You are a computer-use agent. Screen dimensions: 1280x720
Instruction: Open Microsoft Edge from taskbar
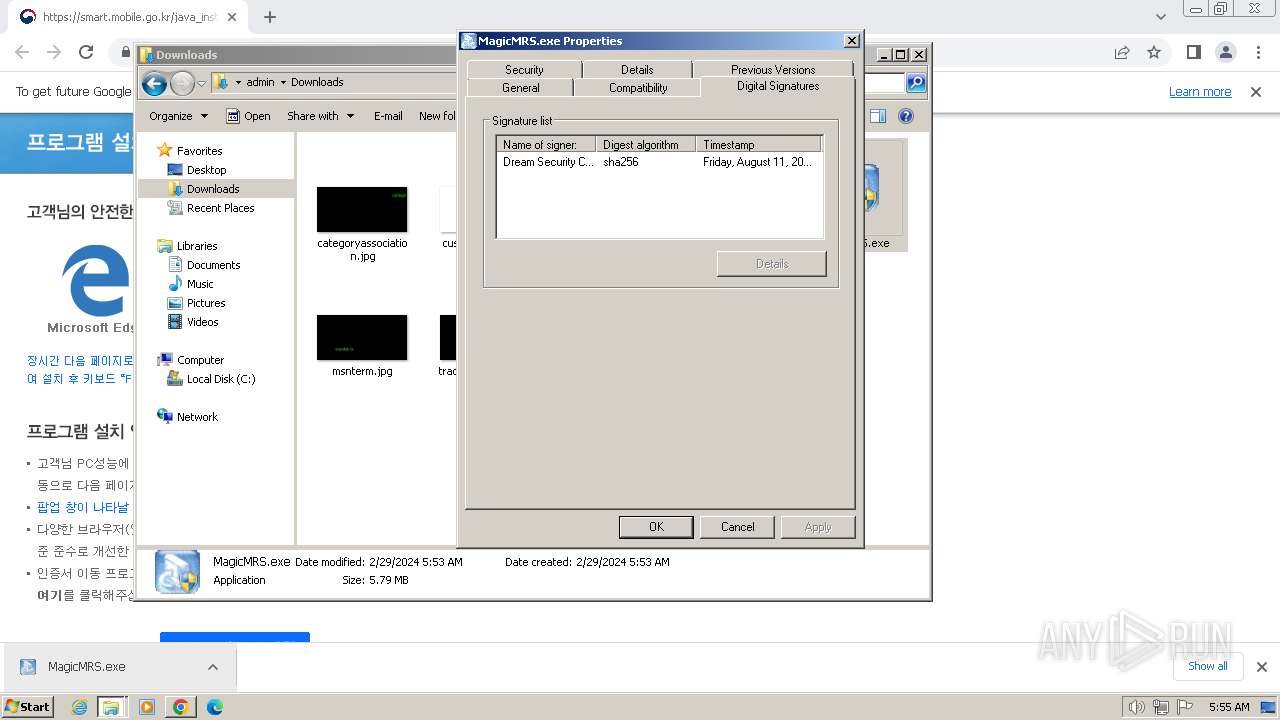click(214, 707)
